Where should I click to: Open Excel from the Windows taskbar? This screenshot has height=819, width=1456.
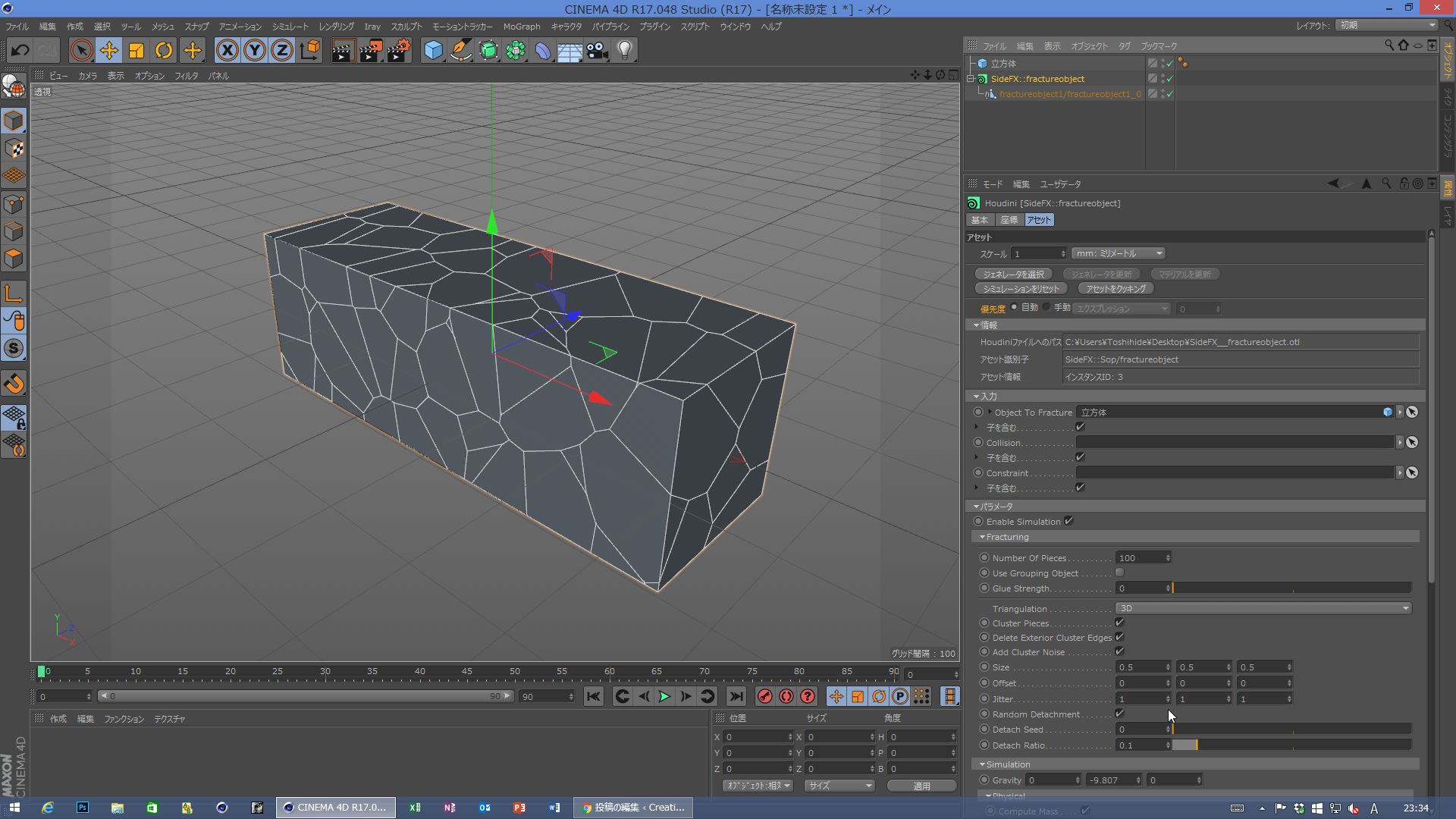click(415, 808)
